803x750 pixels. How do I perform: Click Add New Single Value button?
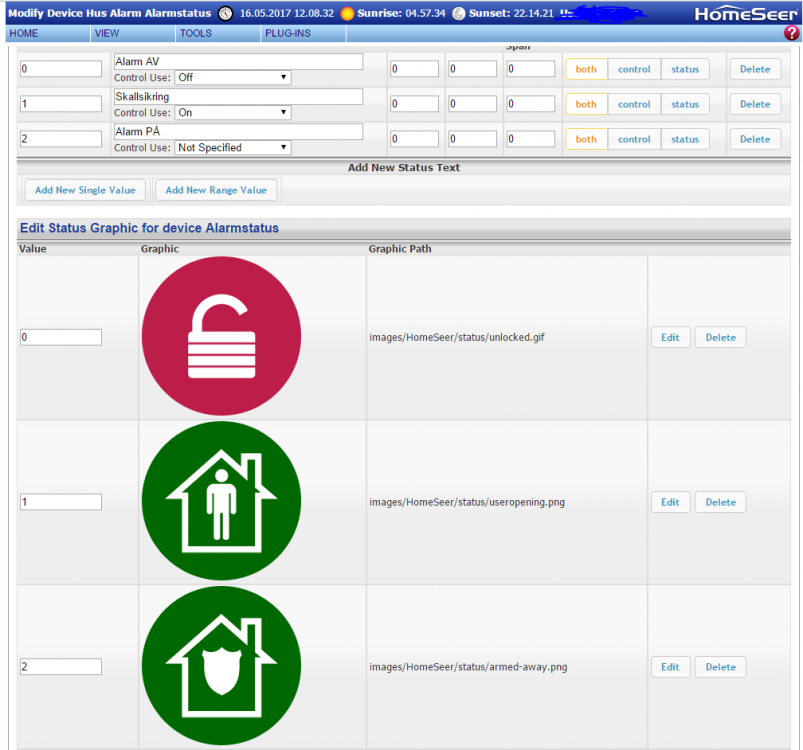85,190
